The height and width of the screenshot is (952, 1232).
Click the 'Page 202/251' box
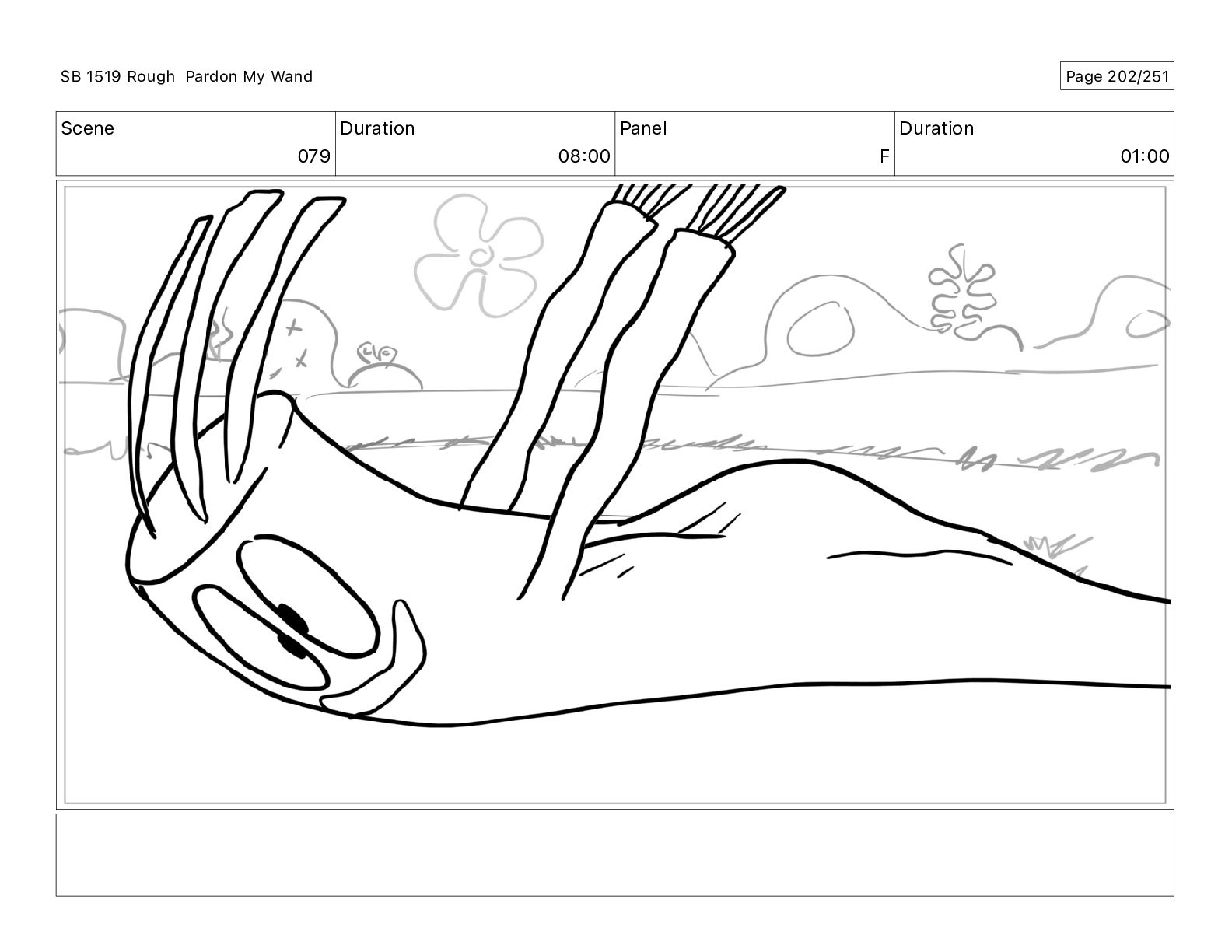point(1117,76)
